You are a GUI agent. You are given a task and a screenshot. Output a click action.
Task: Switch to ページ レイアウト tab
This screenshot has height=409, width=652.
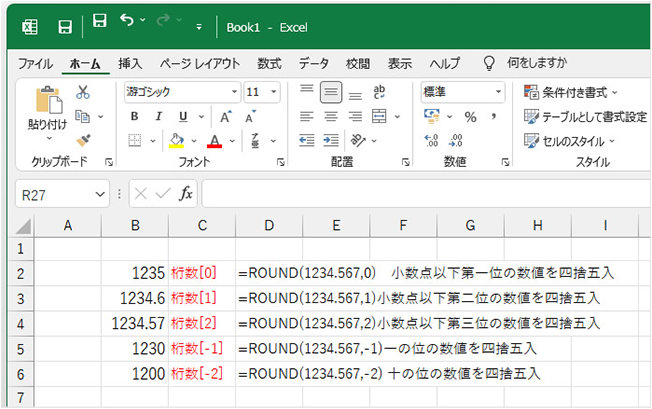tap(200, 64)
